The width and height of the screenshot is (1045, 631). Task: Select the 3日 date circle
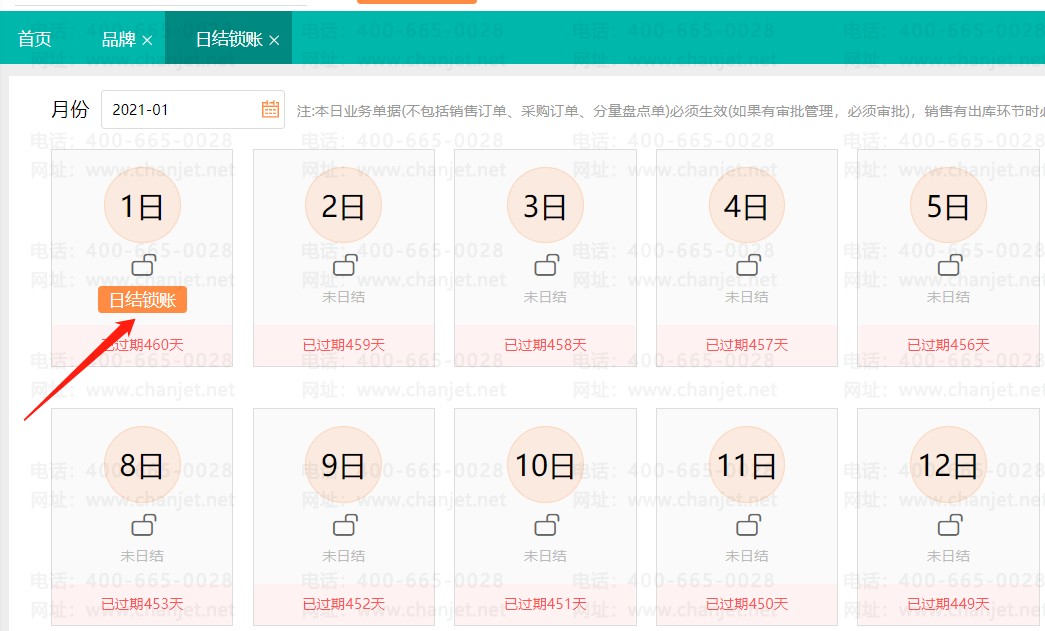pos(545,205)
